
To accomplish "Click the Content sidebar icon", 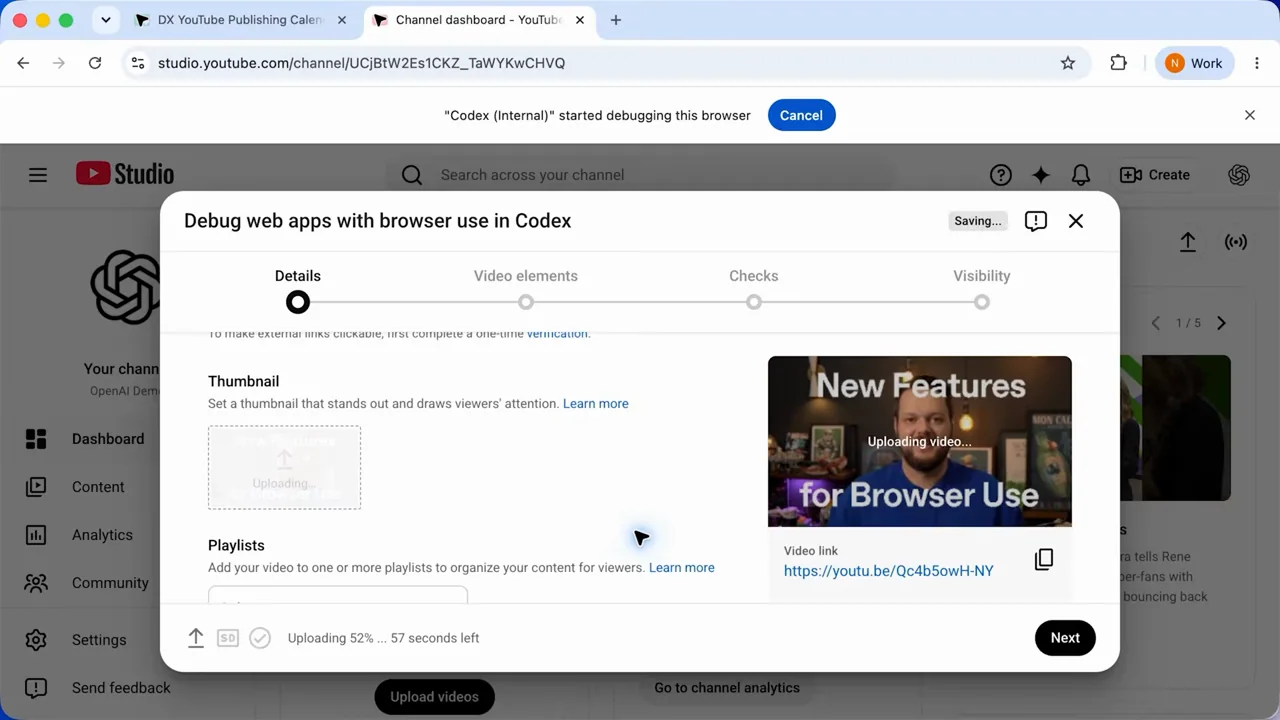I will (36, 487).
